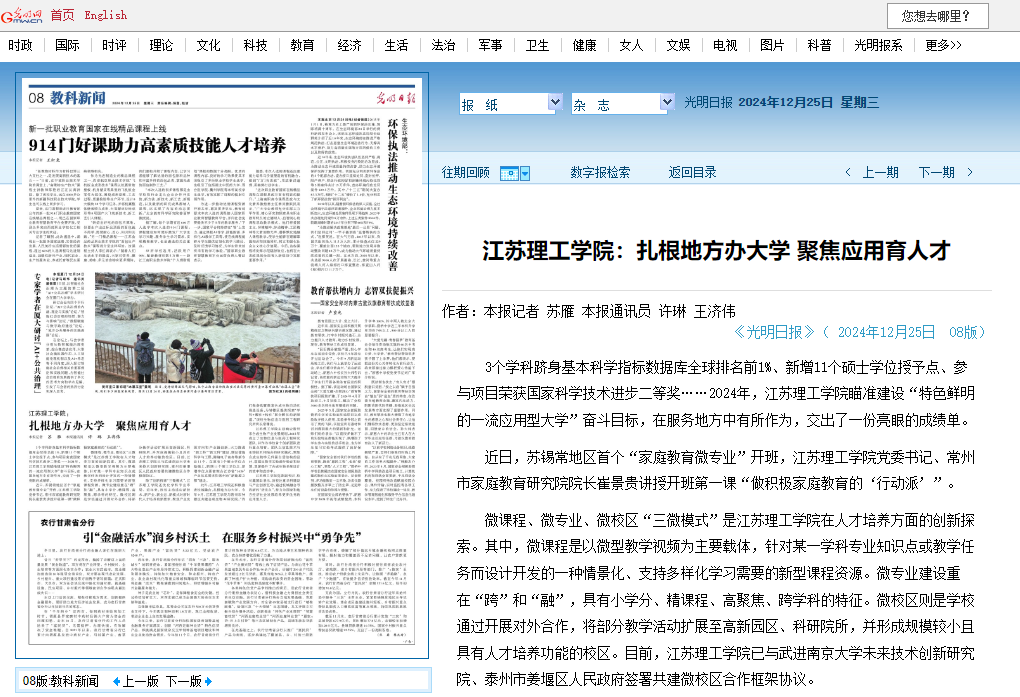The image size is (1020, 697).
Task: Click the next issue right chevron
Action: tap(970, 172)
